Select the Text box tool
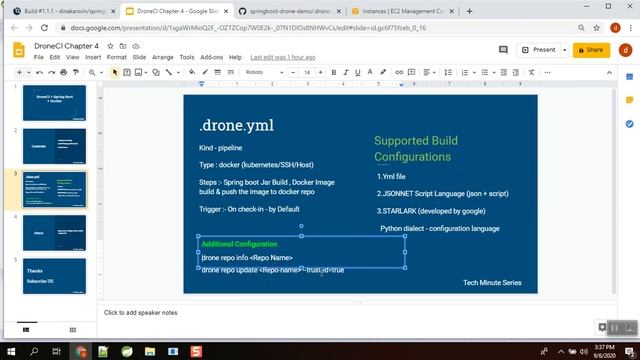 [x=127, y=73]
